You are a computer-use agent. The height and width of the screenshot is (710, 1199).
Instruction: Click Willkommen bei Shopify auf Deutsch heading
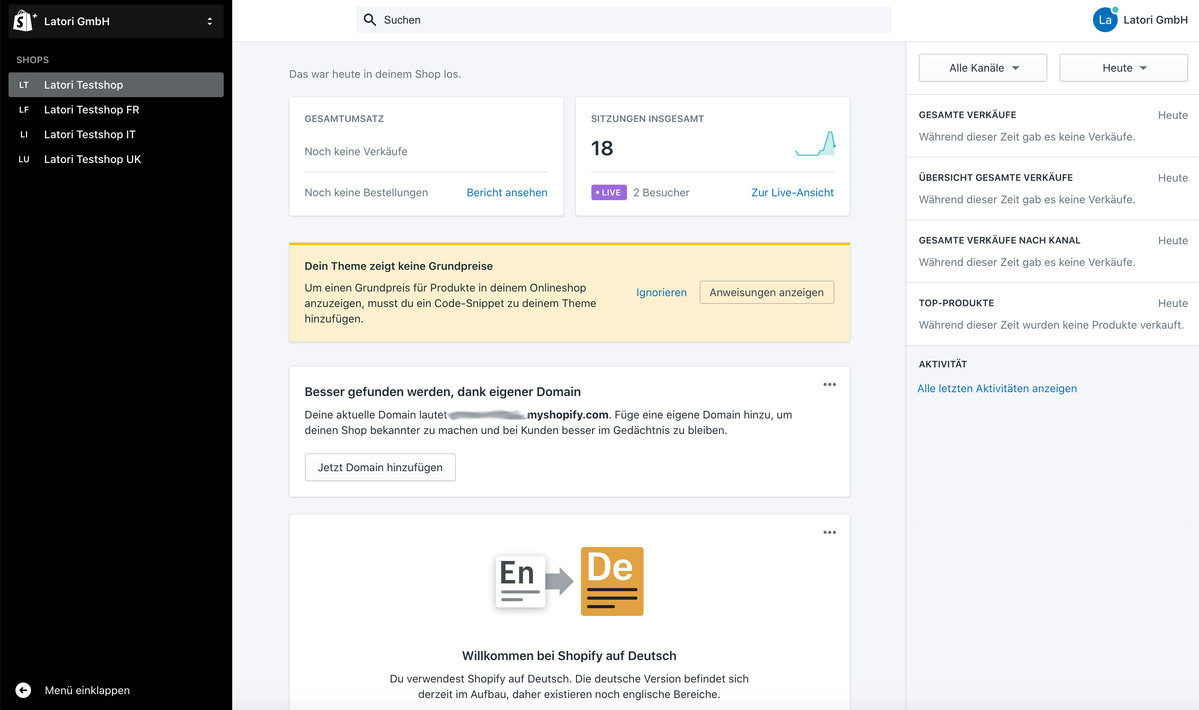point(569,656)
